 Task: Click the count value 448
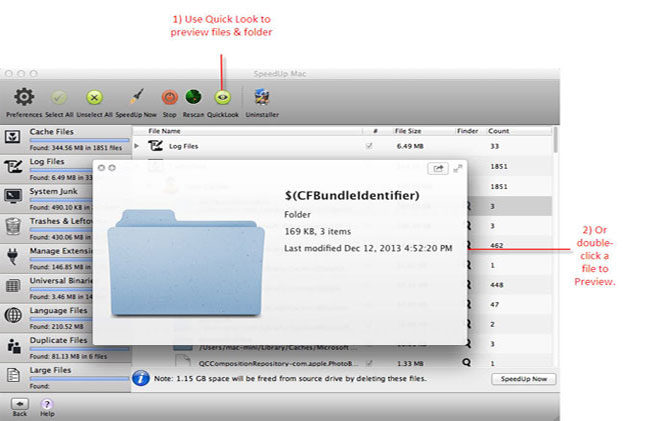[497, 285]
